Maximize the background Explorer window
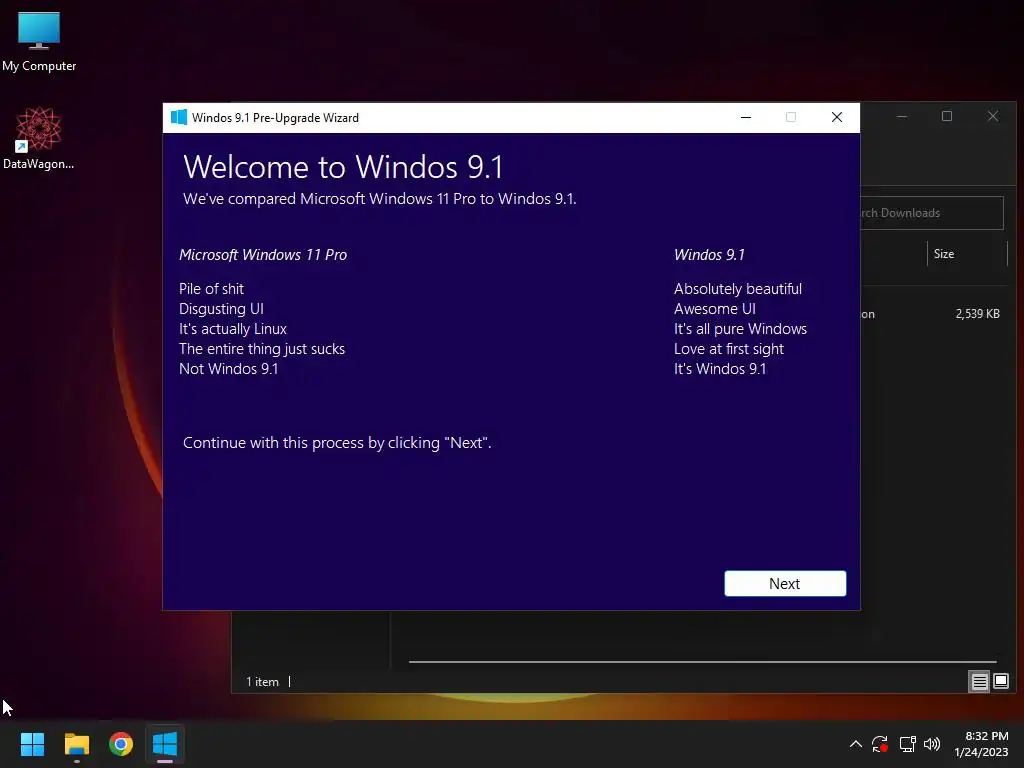The width and height of the screenshot is (1024, 768). coord(947,116)
